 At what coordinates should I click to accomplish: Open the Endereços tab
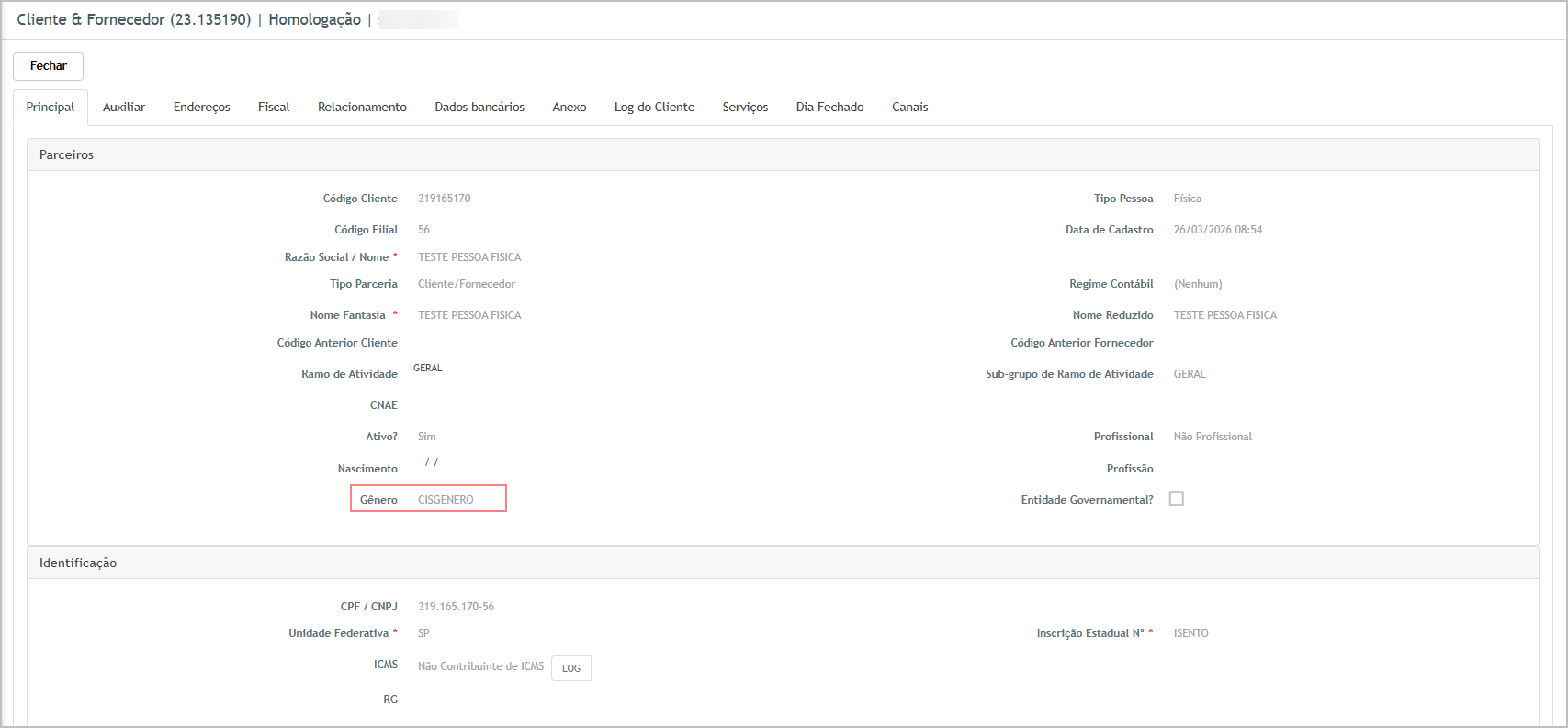point(201,108)
